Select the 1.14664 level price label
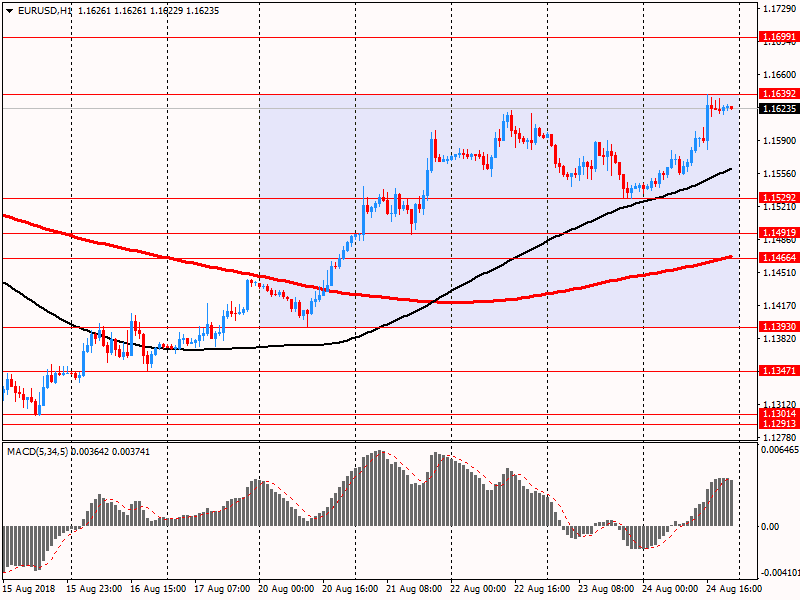The image size is (800, 600). pos(779,258)
